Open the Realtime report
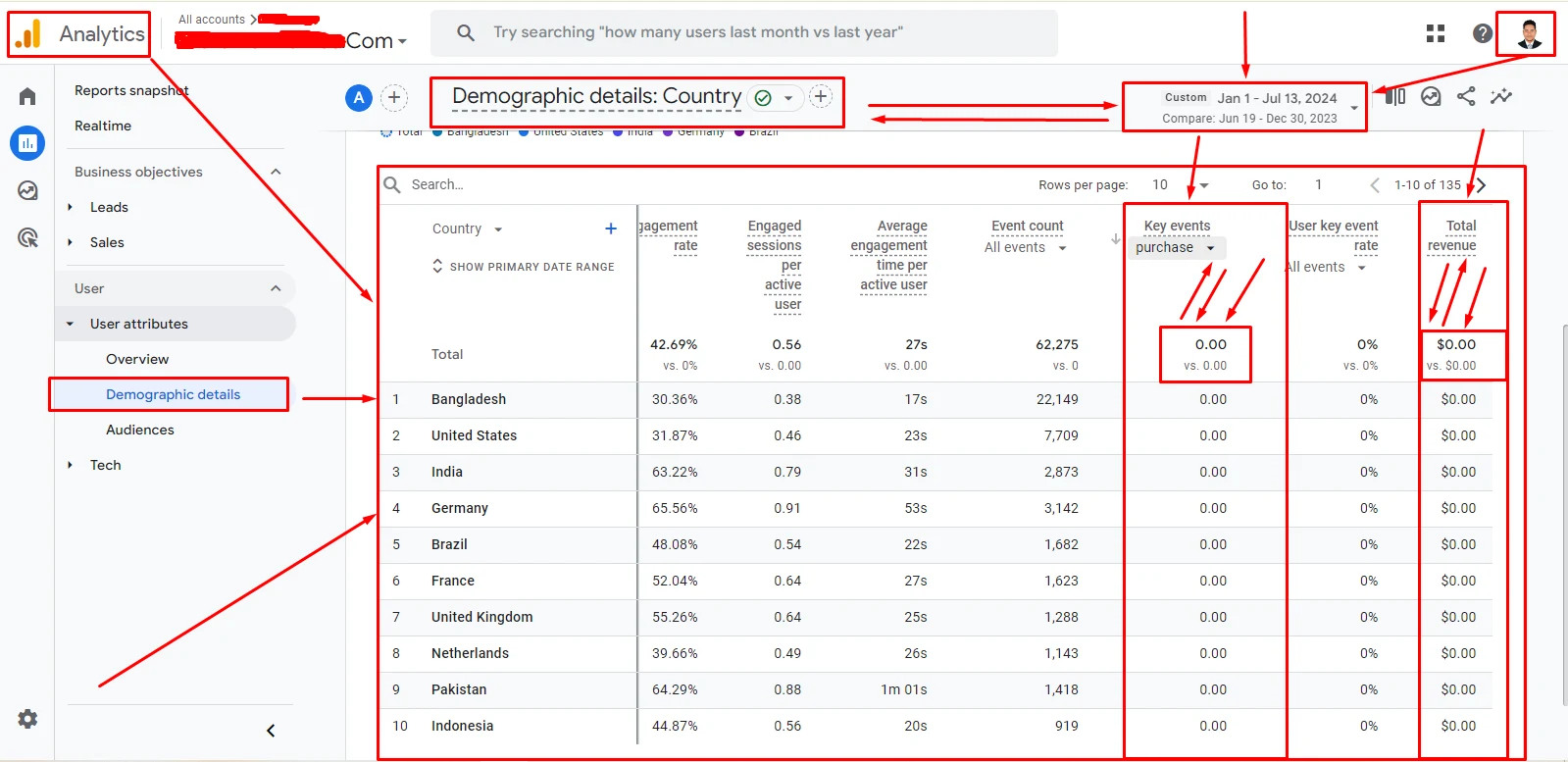Viewport: 1568px width, 762px height. click(103, 126)
